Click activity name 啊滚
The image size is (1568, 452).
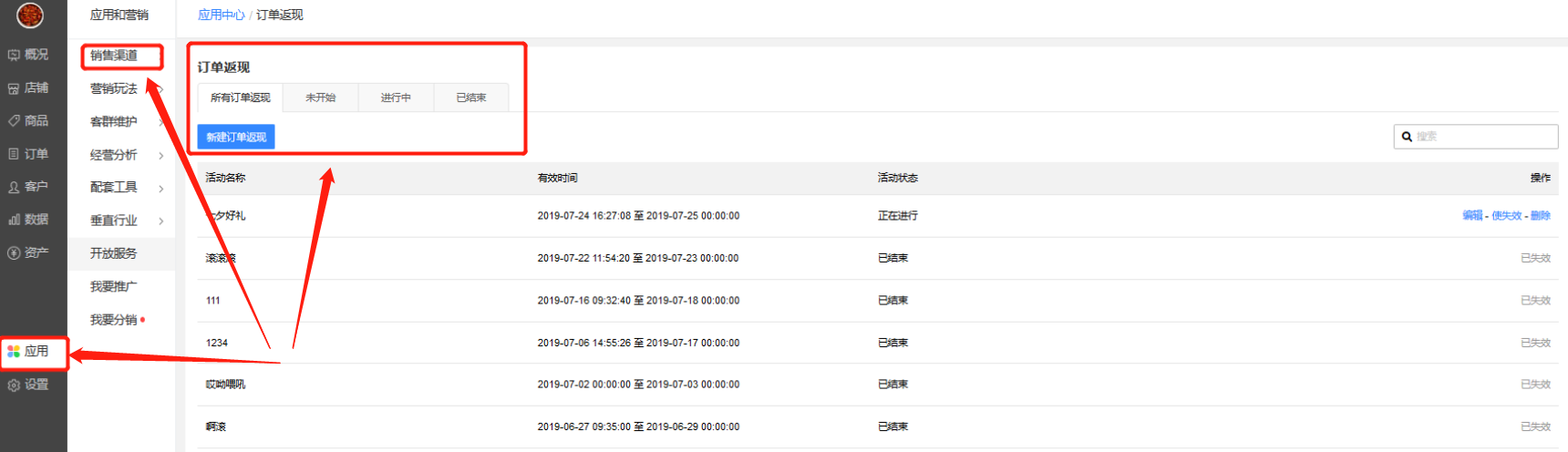point(216,426)
